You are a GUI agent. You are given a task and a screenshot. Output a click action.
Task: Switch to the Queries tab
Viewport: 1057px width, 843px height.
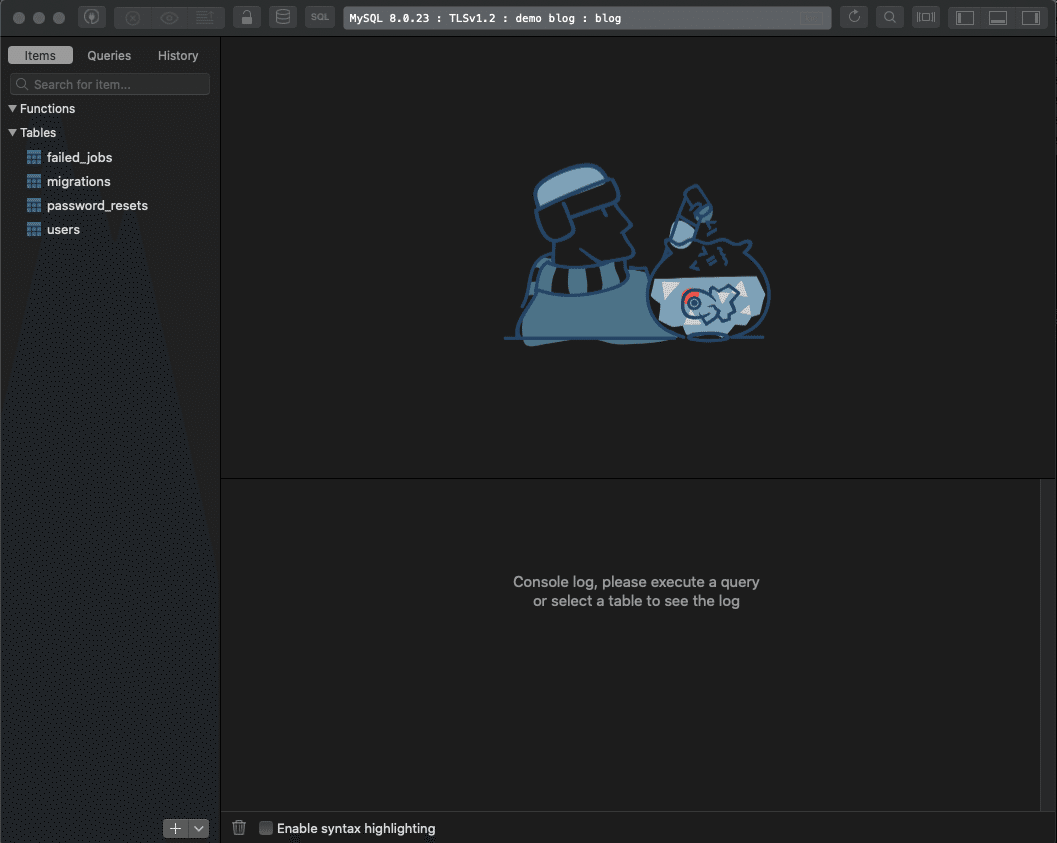coord(109,55)
